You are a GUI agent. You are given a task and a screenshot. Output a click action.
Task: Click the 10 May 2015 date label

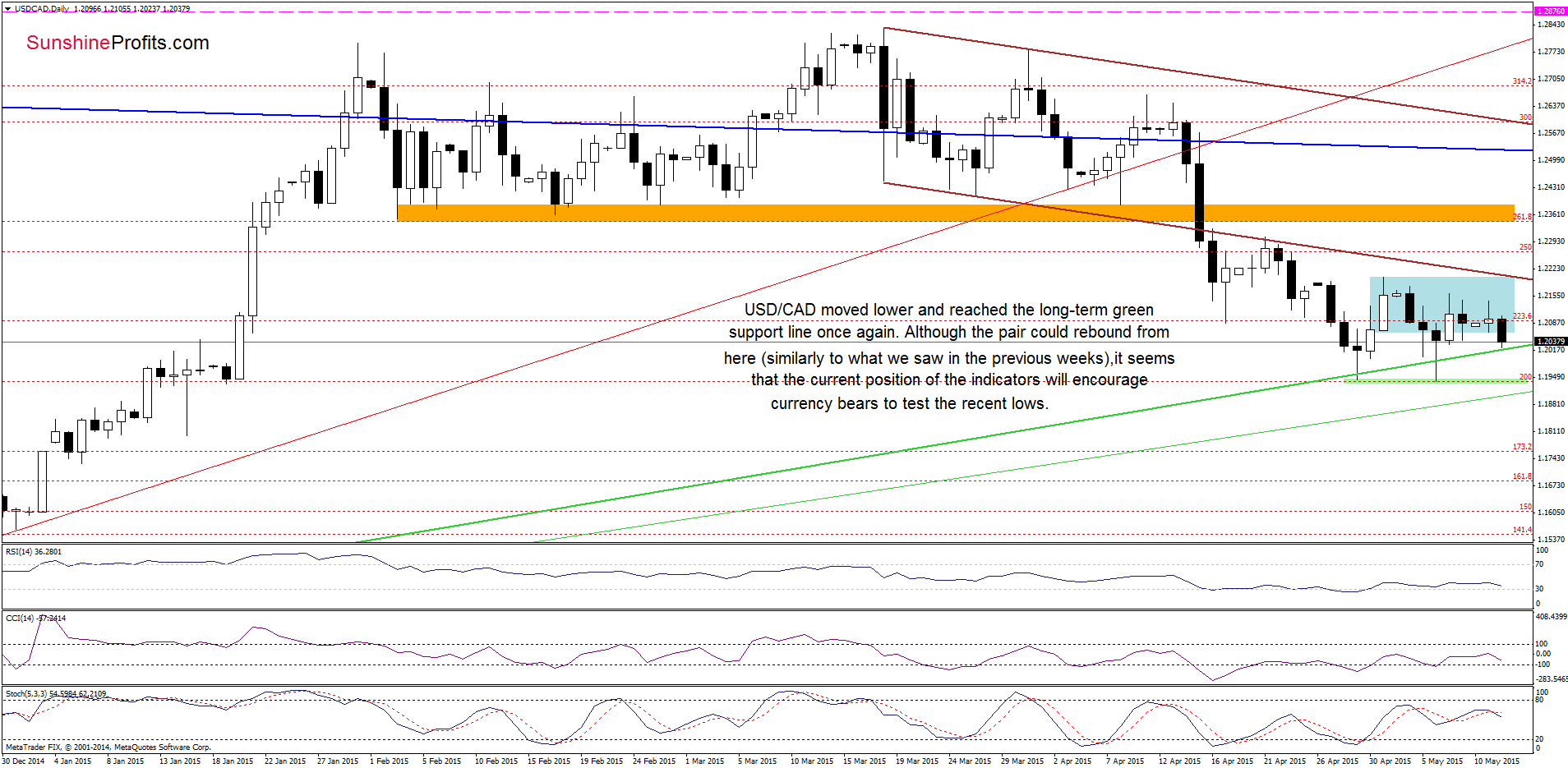[1497, 761]
